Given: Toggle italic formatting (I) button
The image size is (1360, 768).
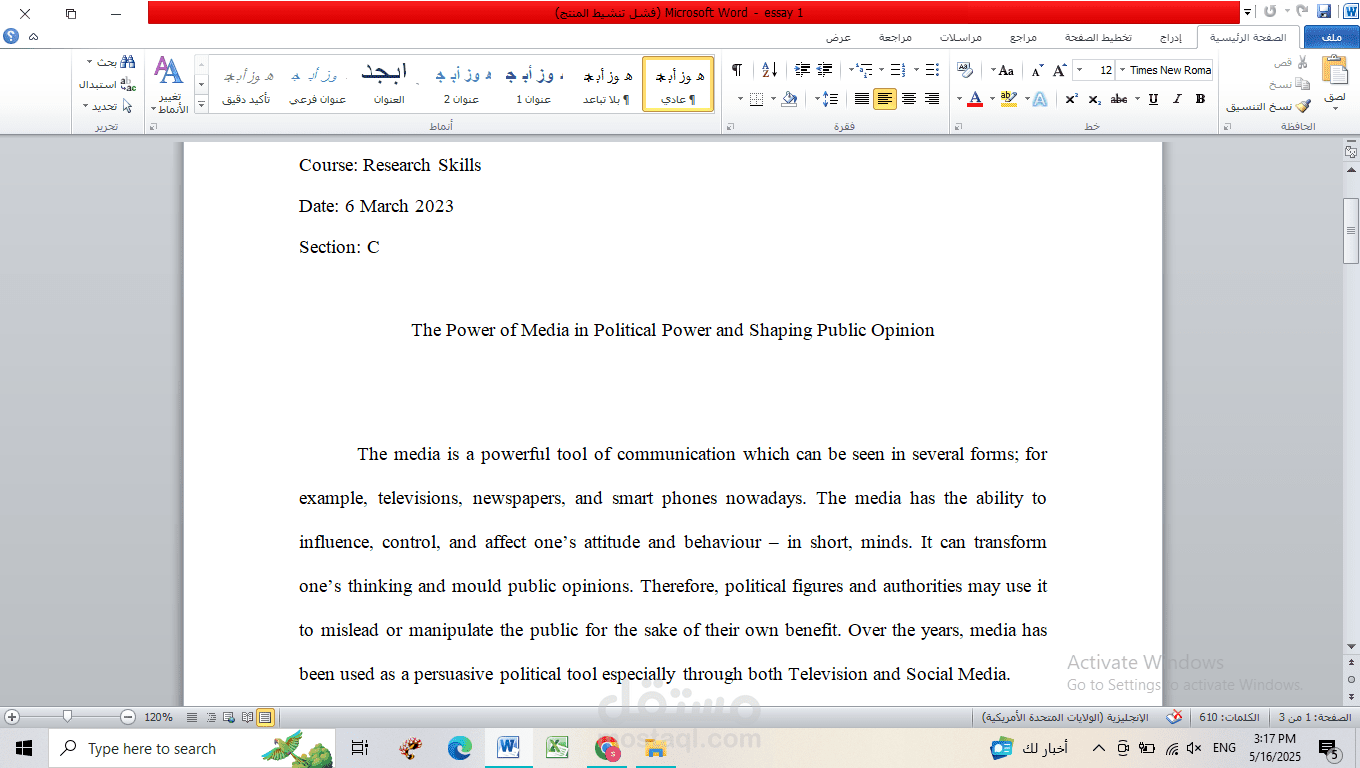Looking at the screenshot, I should point(1177,99).
